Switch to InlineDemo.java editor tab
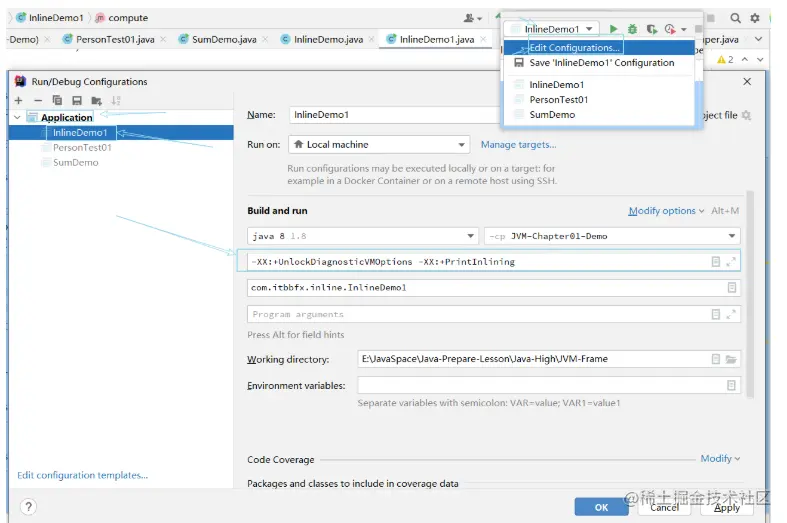Image resolution: width=787 pixels, height=523 pixels. (x=328, y=39)
